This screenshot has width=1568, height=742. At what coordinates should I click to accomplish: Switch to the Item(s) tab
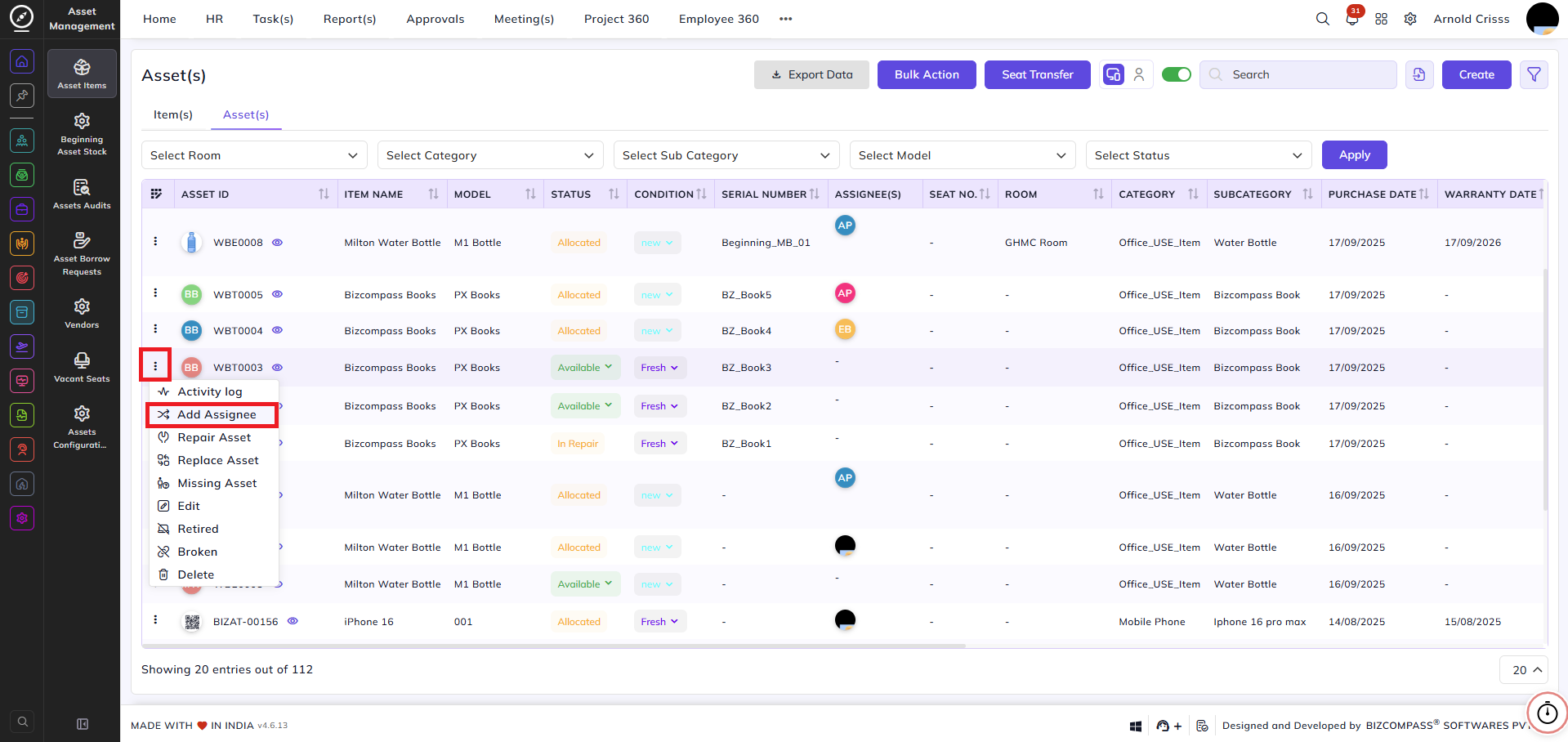click(173, 114)
